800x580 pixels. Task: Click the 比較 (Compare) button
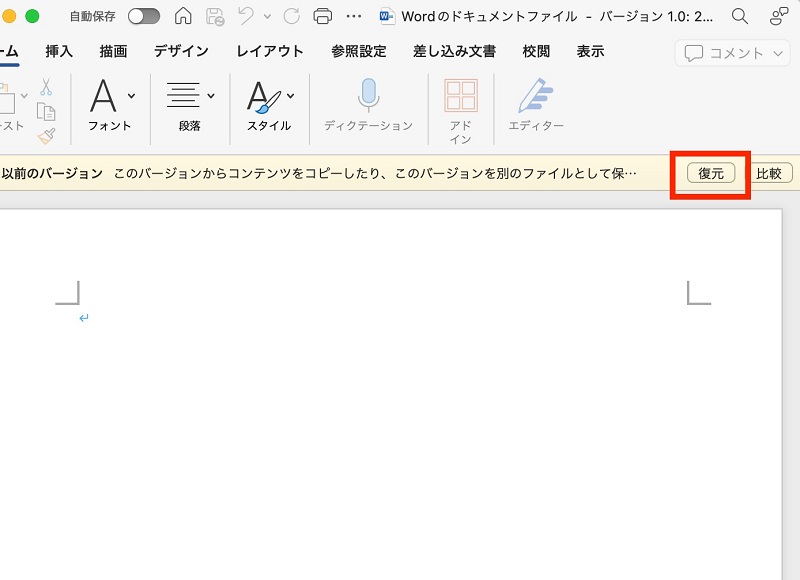tap(768, 172)
